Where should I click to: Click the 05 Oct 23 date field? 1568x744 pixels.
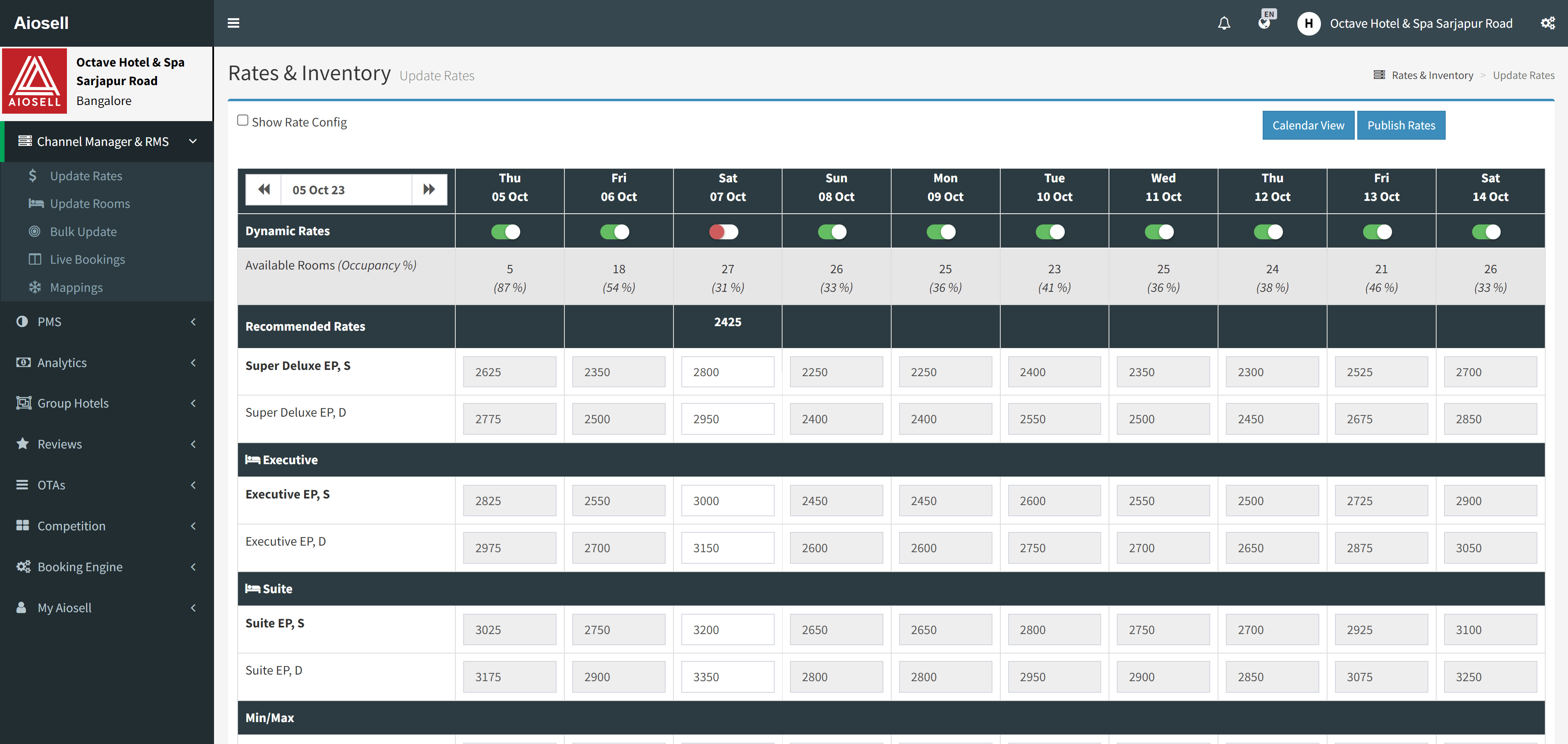(346, 189)
